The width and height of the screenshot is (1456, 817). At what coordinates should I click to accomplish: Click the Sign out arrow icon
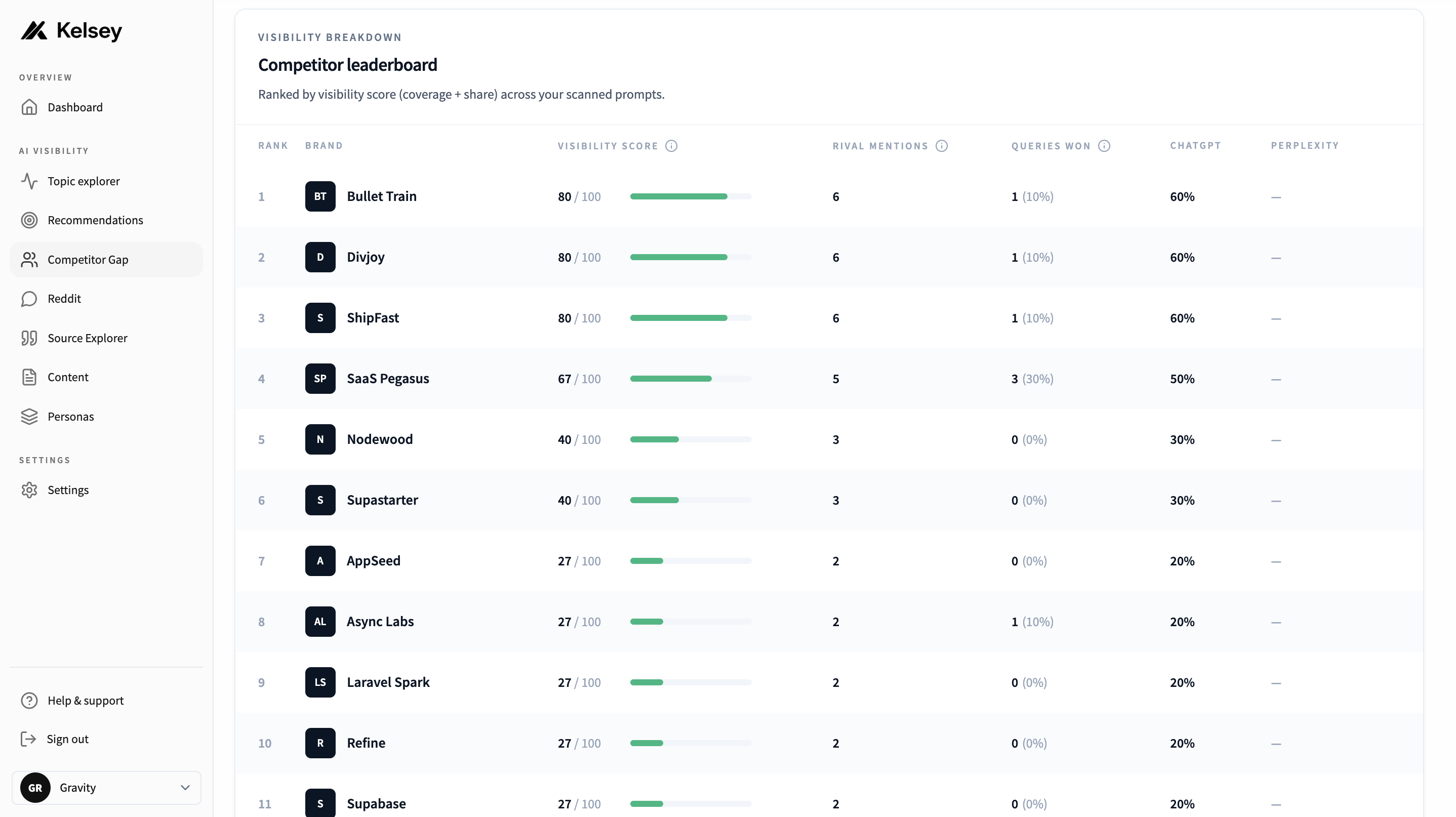(28, 740)
